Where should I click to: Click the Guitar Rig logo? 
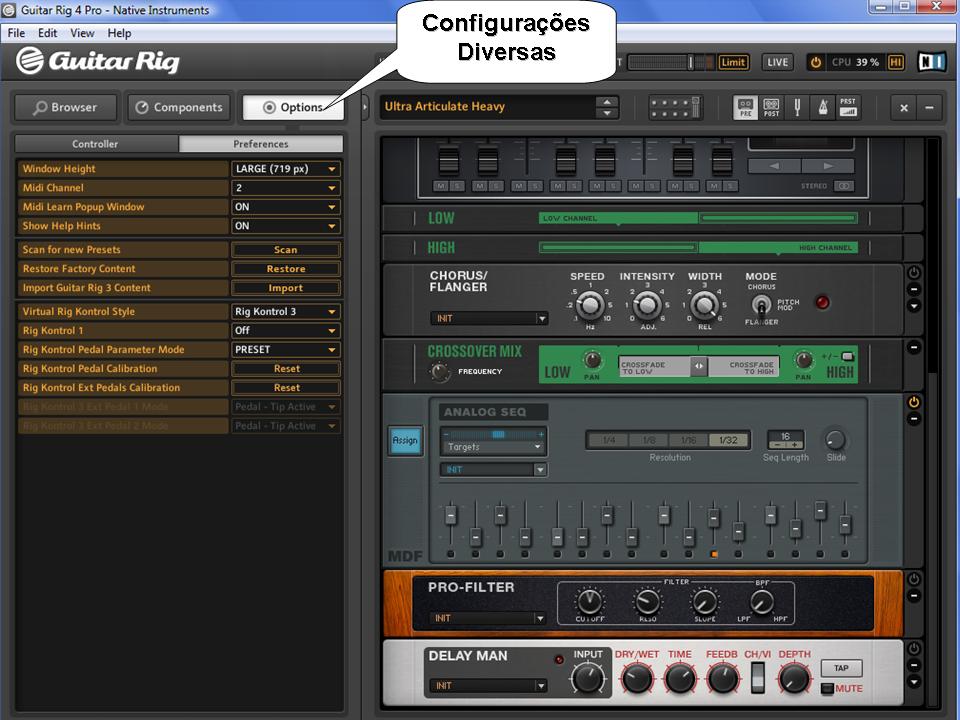point(98,61)
